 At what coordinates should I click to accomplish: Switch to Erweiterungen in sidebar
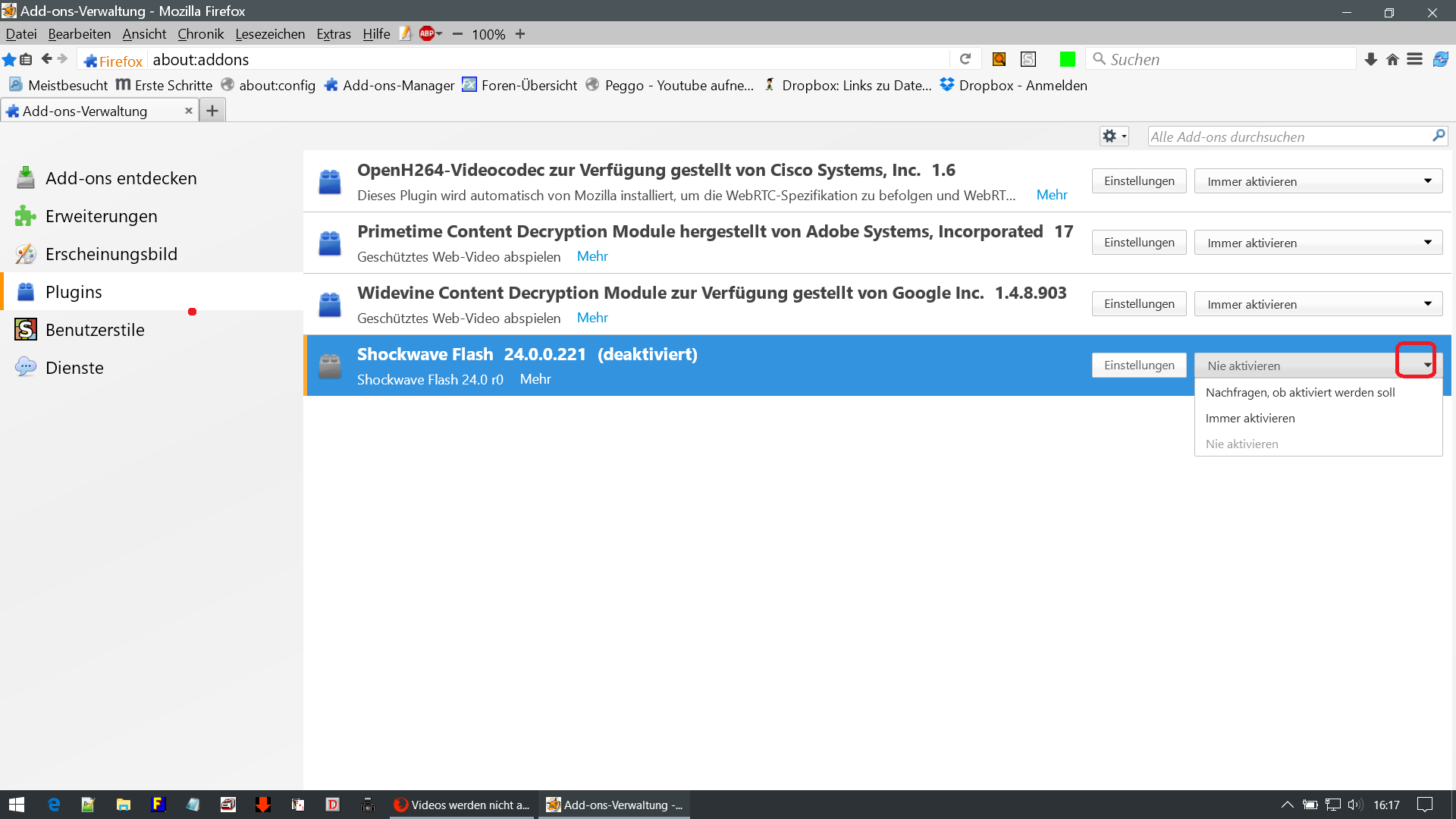point(101,217)
